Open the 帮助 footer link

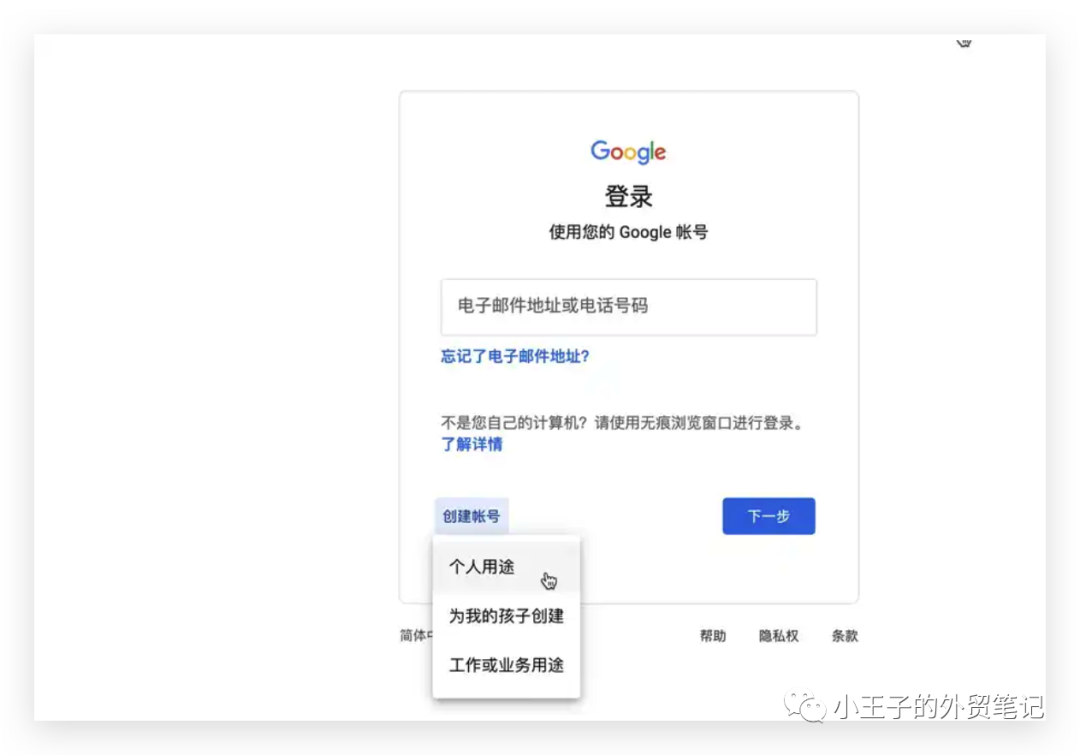coord(713,636)
